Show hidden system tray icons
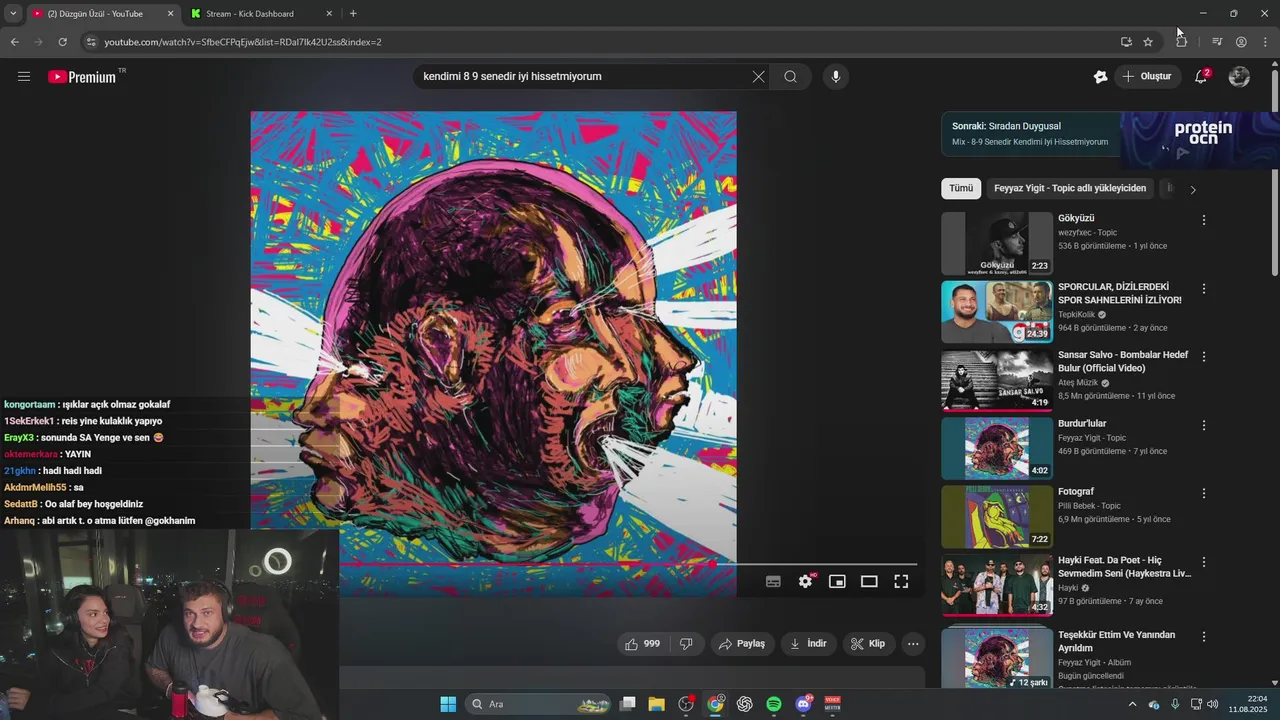Viewport: 1280px width, 720px height. click(1132, 704)
